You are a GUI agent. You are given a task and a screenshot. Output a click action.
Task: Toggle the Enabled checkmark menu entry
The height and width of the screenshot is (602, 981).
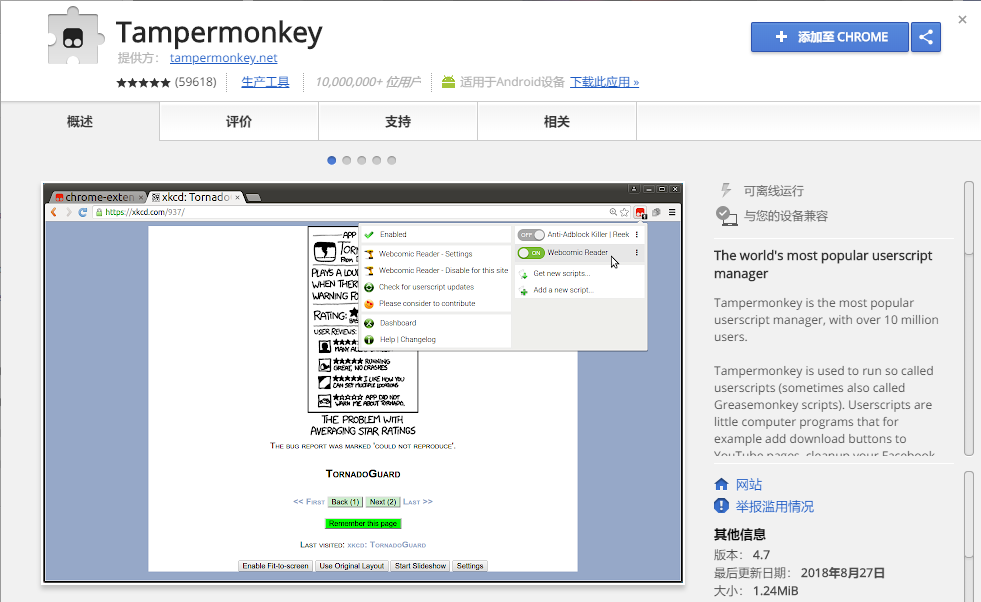coord(436,235)
